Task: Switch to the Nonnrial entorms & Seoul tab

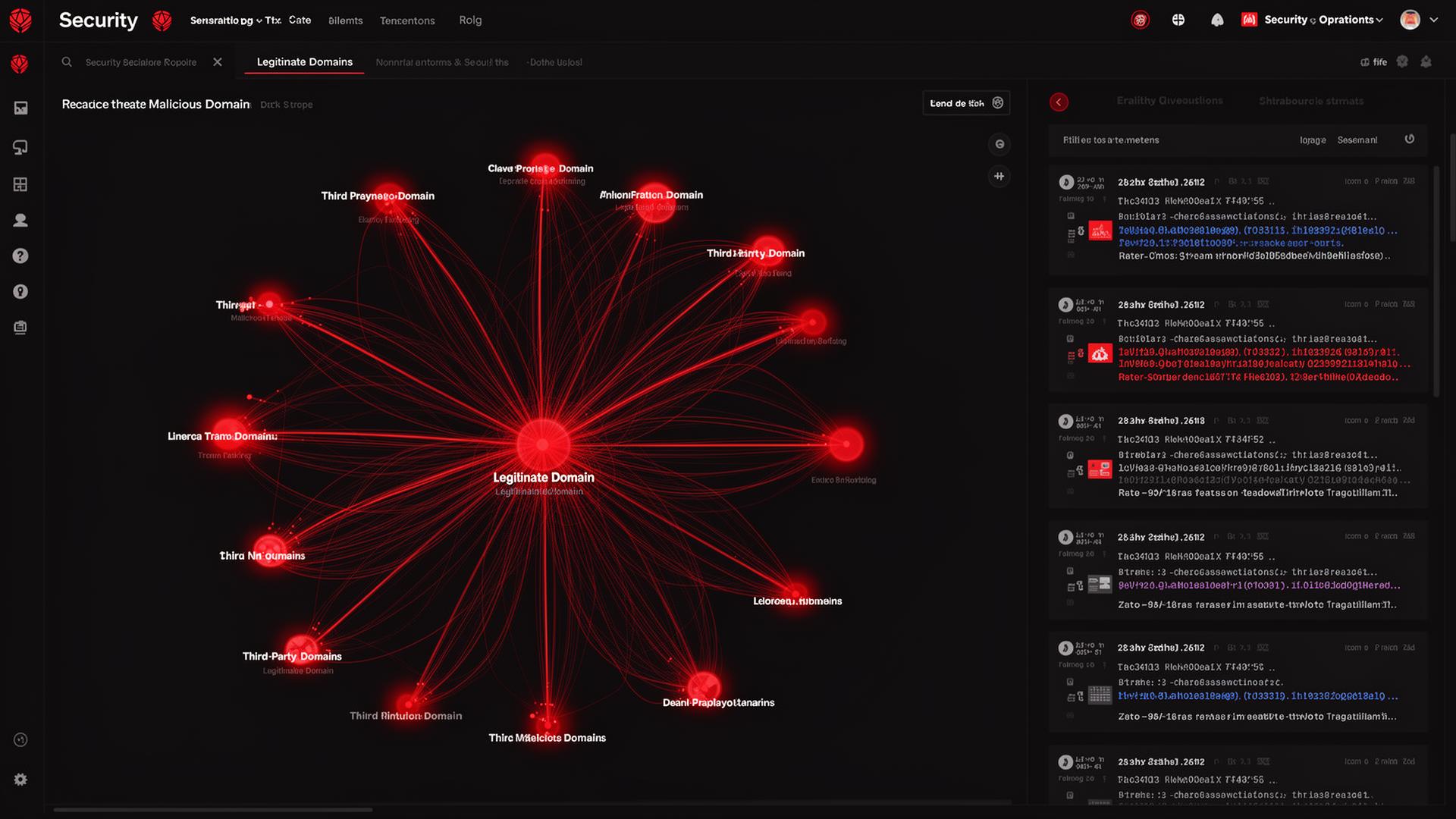Action: [x=442, y=62]
